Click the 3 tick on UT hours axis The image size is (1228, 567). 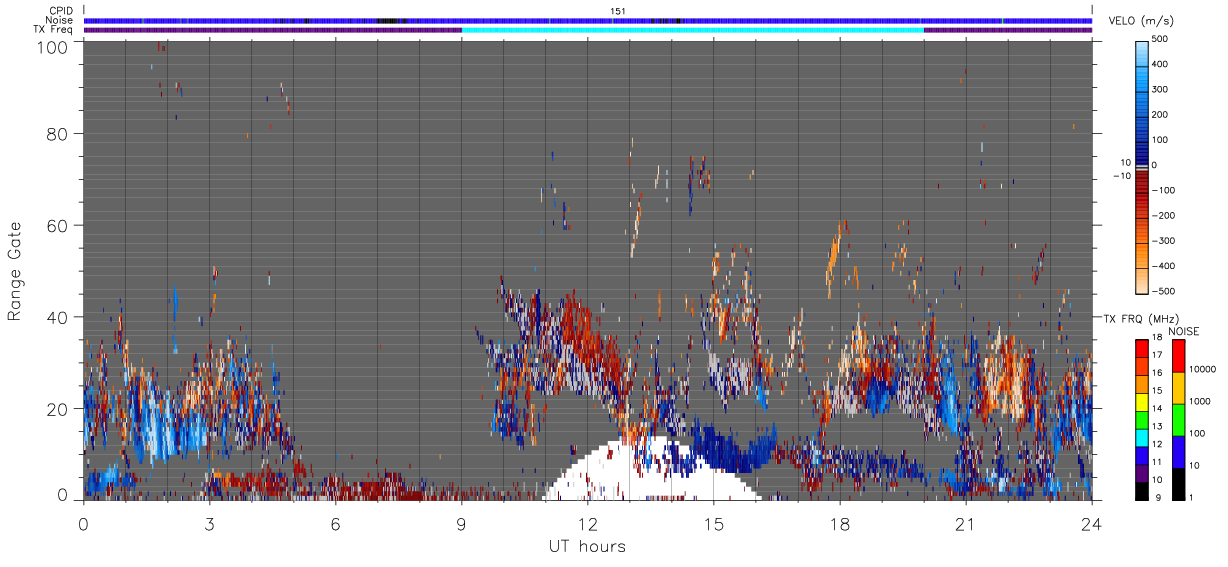tap(209, 524)
